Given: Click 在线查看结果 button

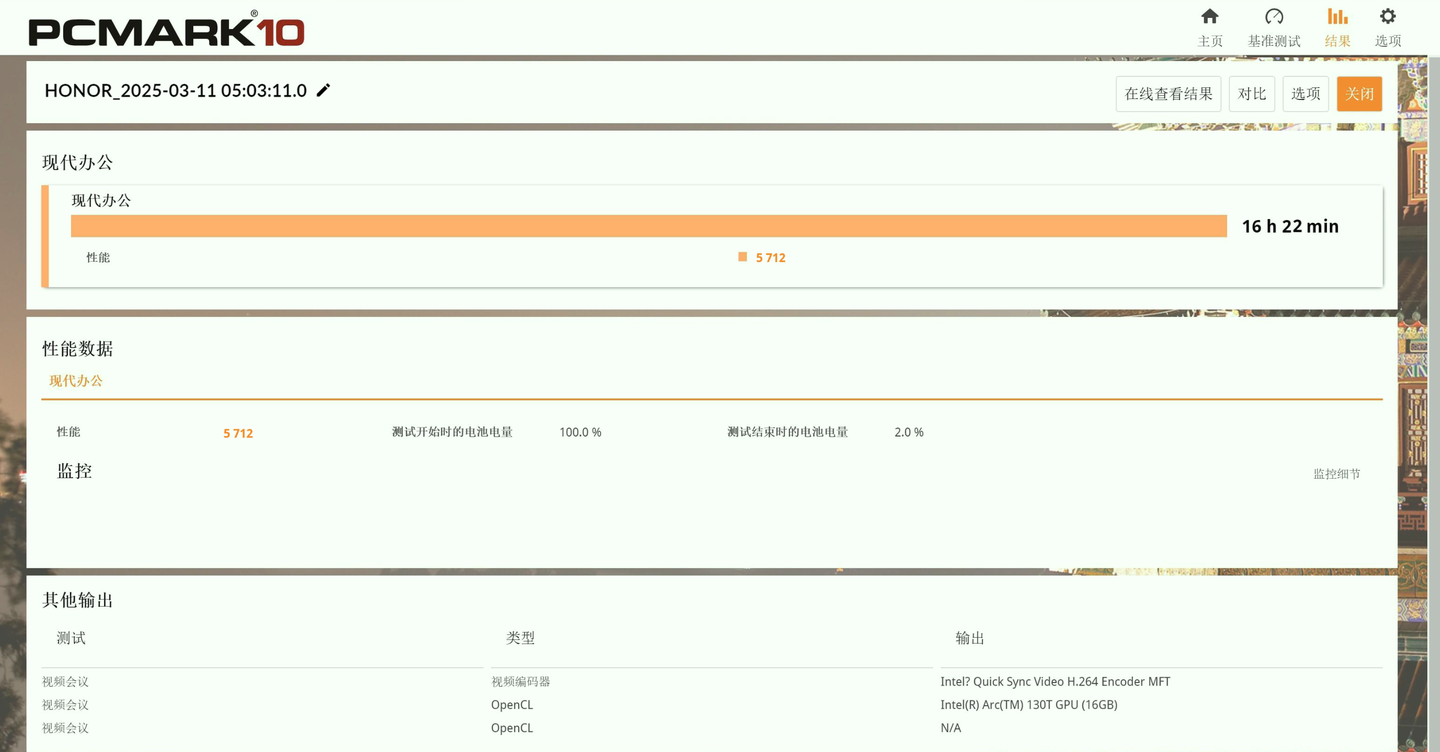Looking at the screenshot, I should click(x=1168, y=94).
